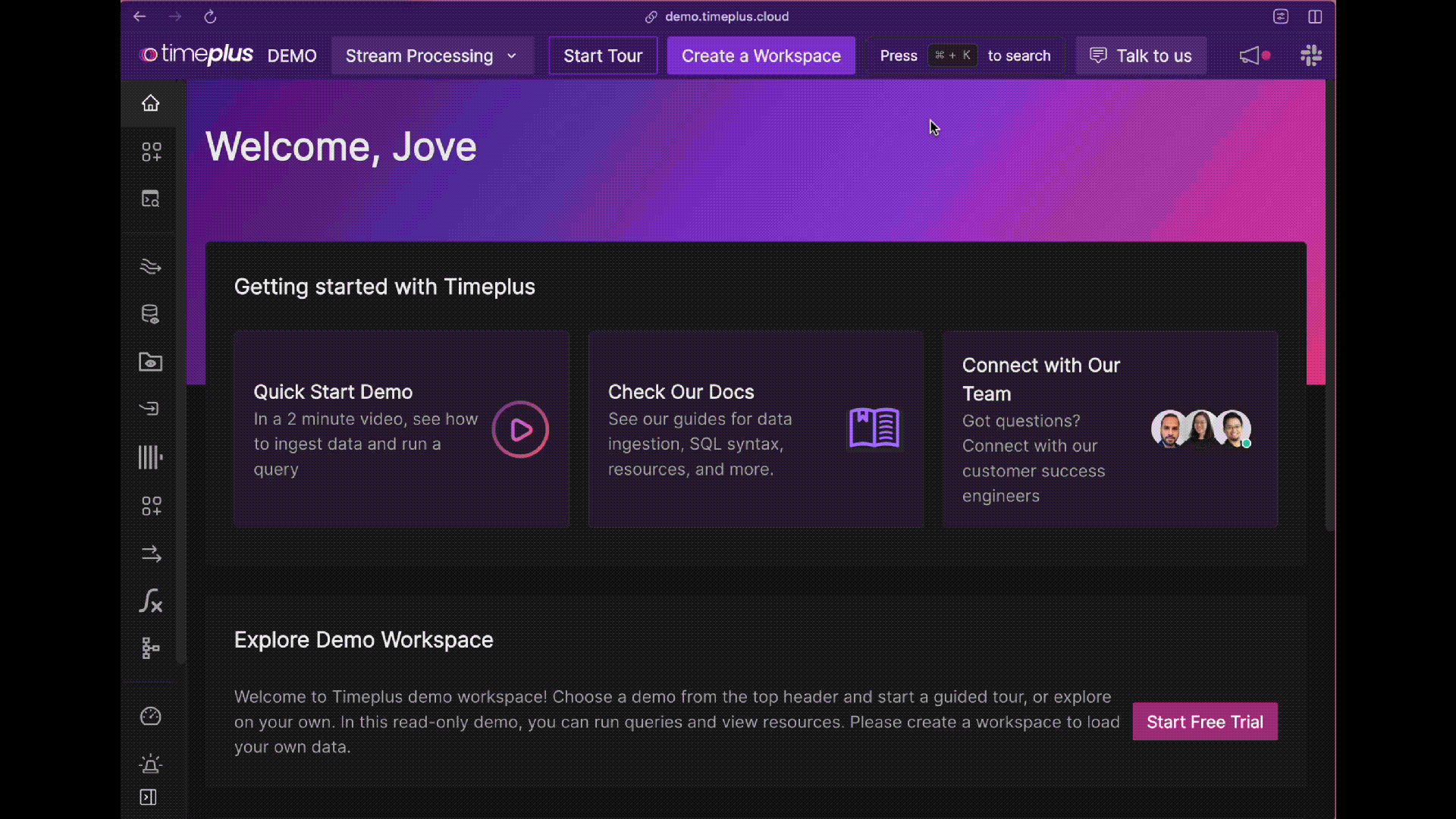The image size is (1456, 819).
Task: Click the demo.timeplus.cloud address bar
Action: pyautogui.click(x=717, y=17)
